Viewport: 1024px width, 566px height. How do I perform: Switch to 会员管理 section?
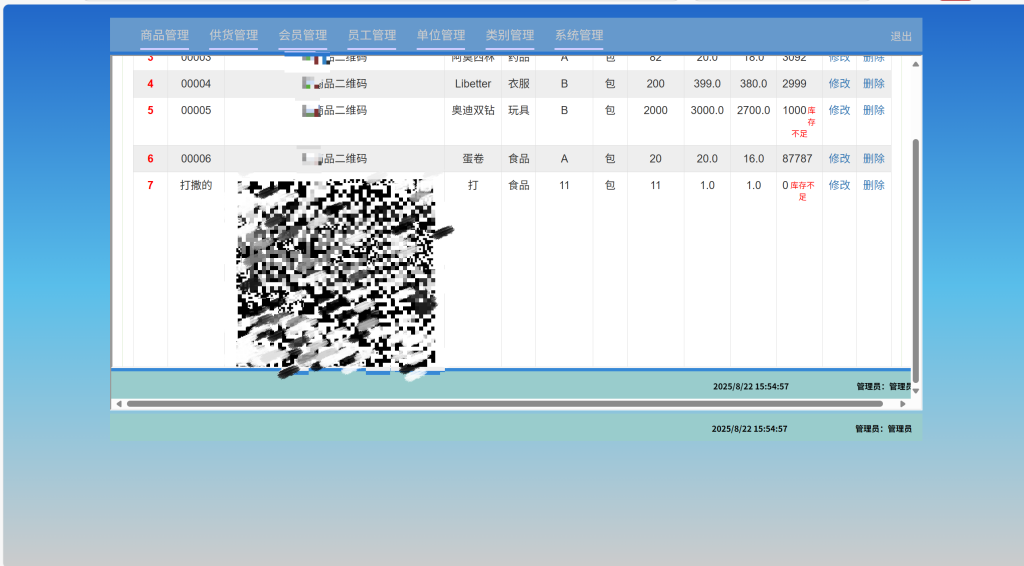(x=303, y=35)
